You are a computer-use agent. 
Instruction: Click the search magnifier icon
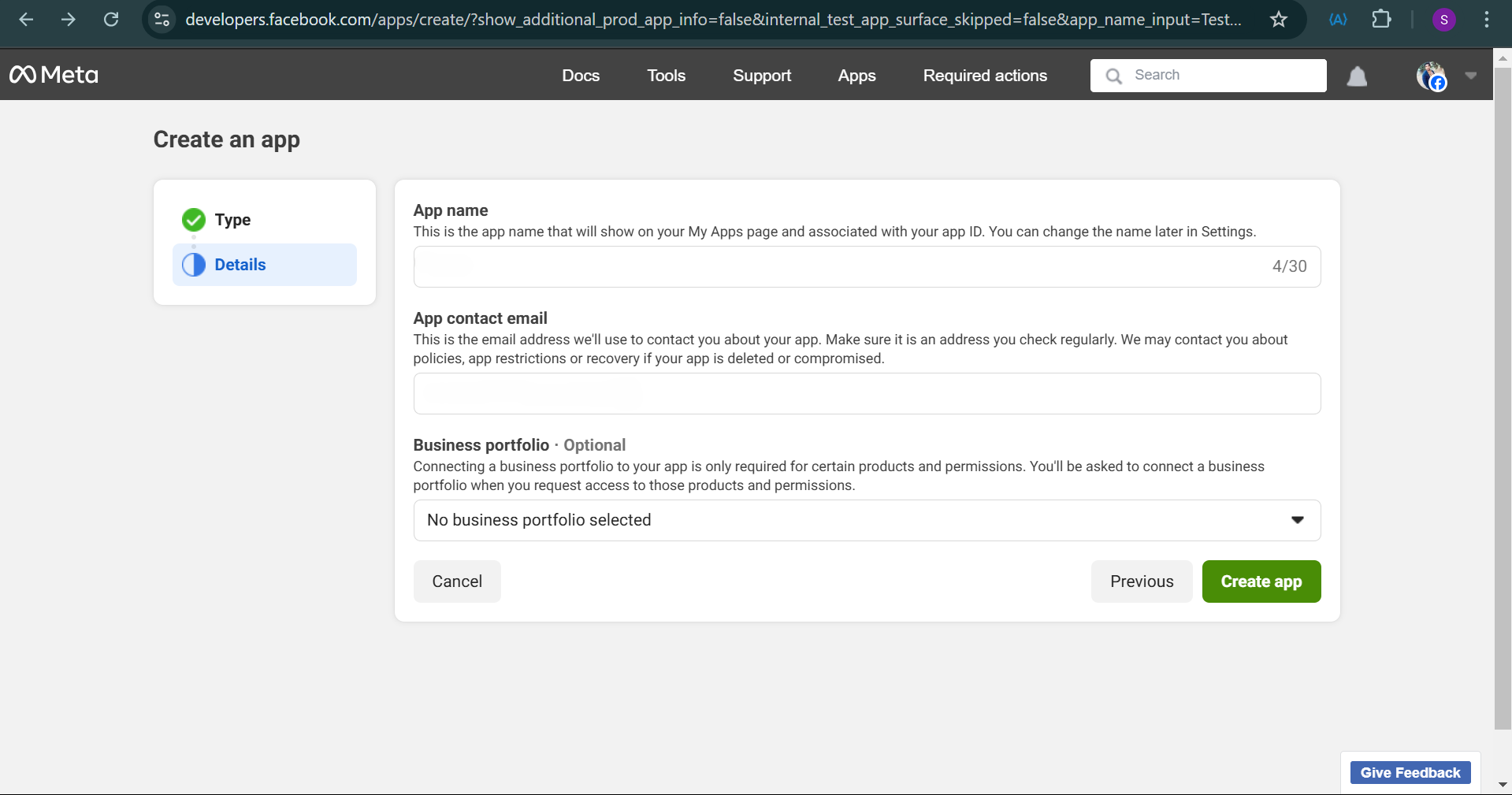tap(1113, 75)
